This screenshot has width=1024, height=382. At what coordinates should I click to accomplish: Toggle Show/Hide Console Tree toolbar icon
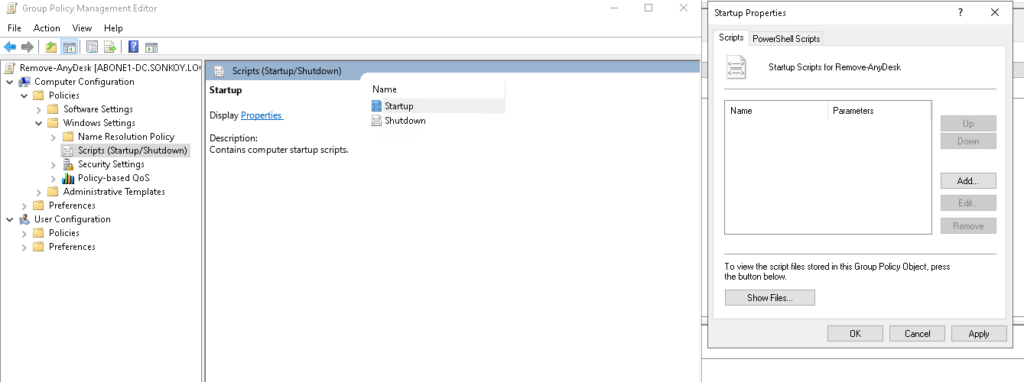69,47
